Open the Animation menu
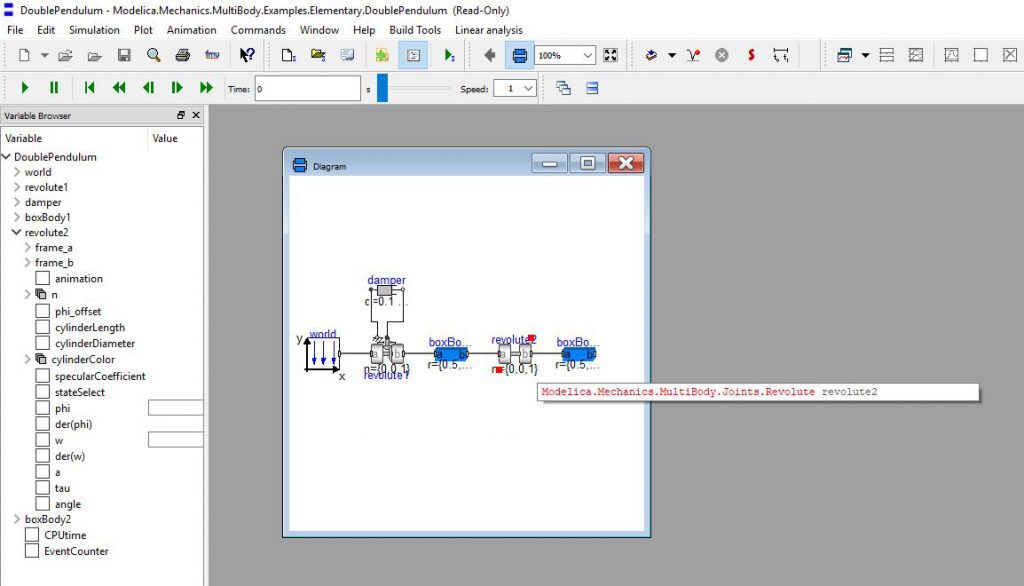 pos(191,30)
